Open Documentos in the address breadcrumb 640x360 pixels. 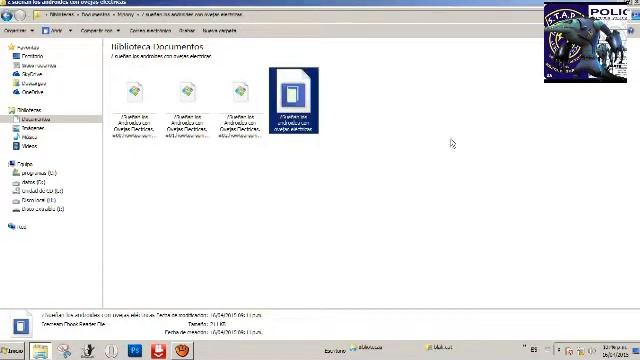(96, 14)
